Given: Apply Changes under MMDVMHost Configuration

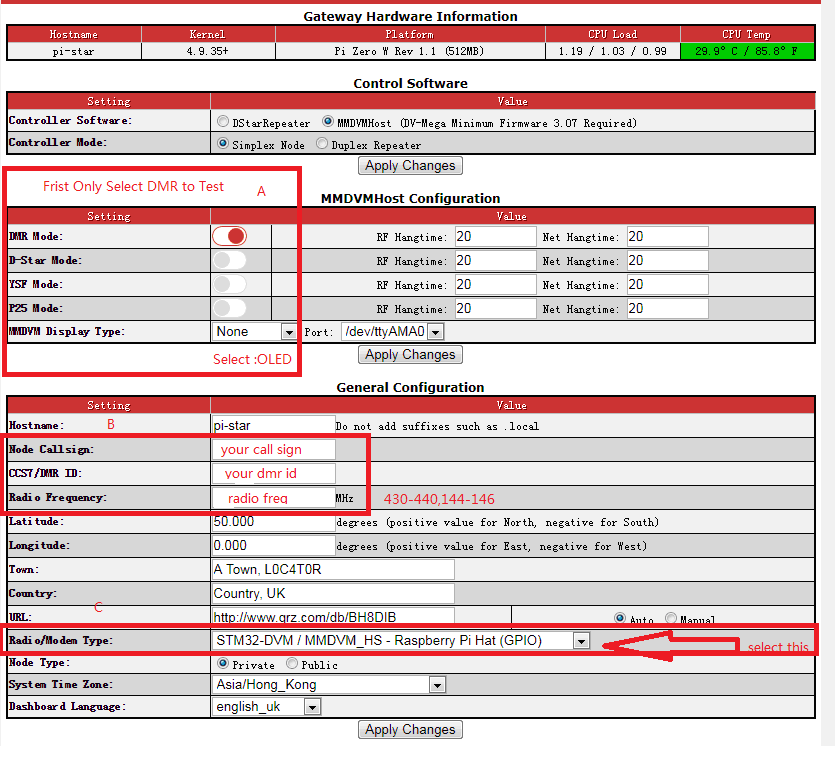Looking at the screenshot, I should point(410,355).
